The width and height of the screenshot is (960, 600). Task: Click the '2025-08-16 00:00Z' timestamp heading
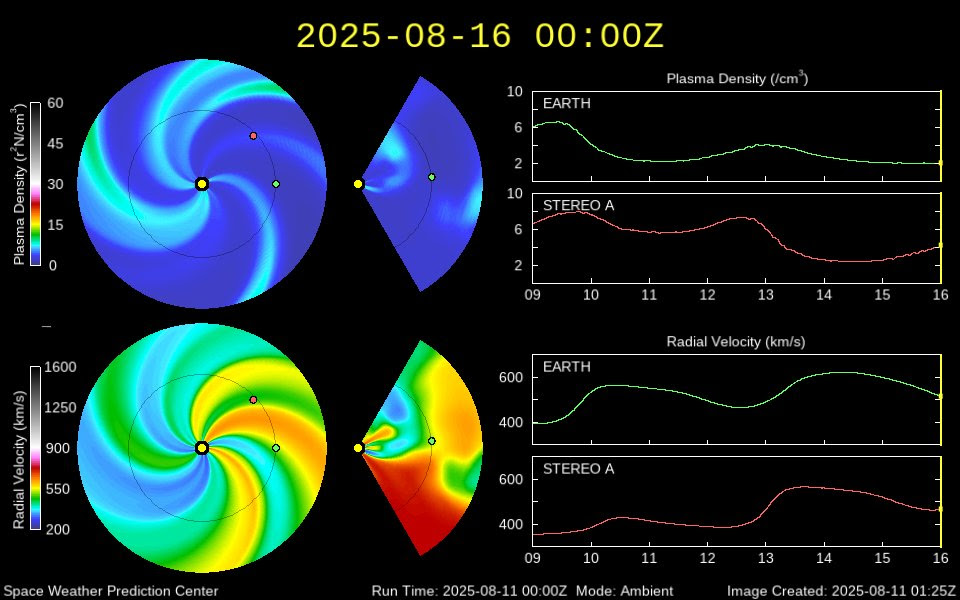(x=480, y=36)
